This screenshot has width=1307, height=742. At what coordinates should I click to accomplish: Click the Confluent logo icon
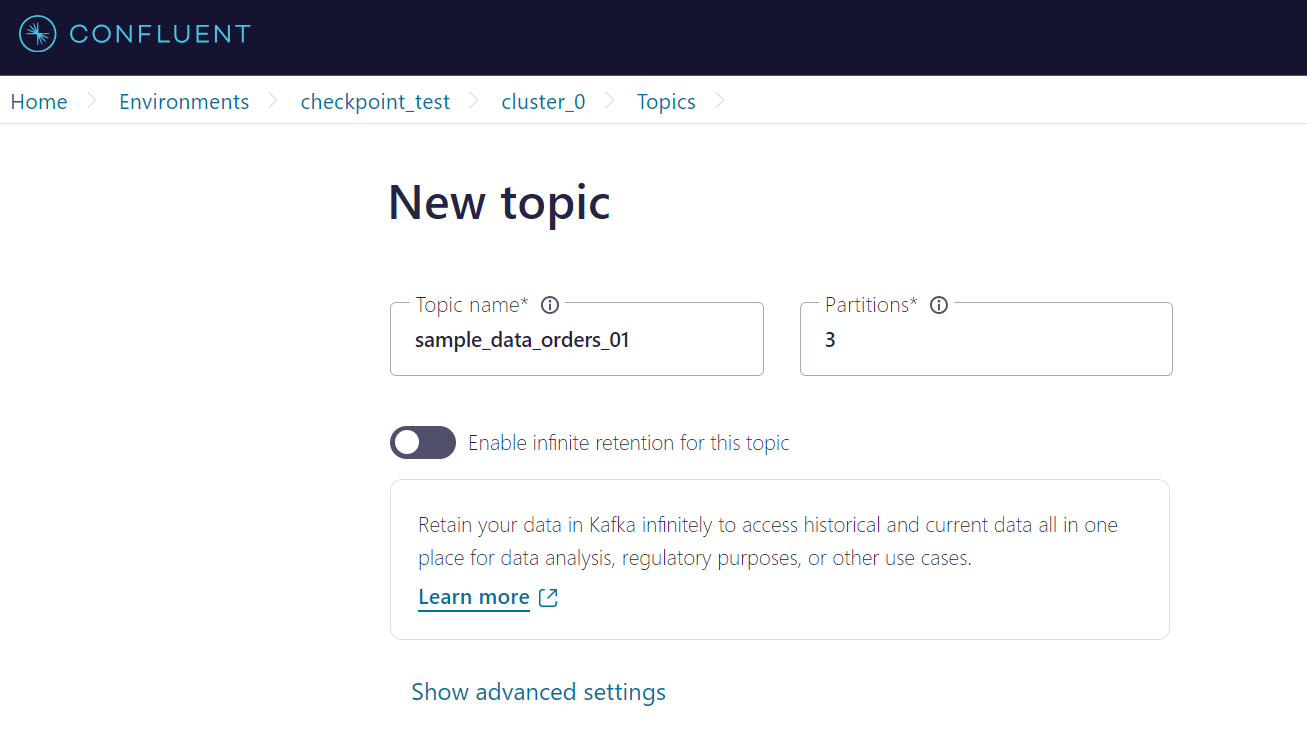38,34
